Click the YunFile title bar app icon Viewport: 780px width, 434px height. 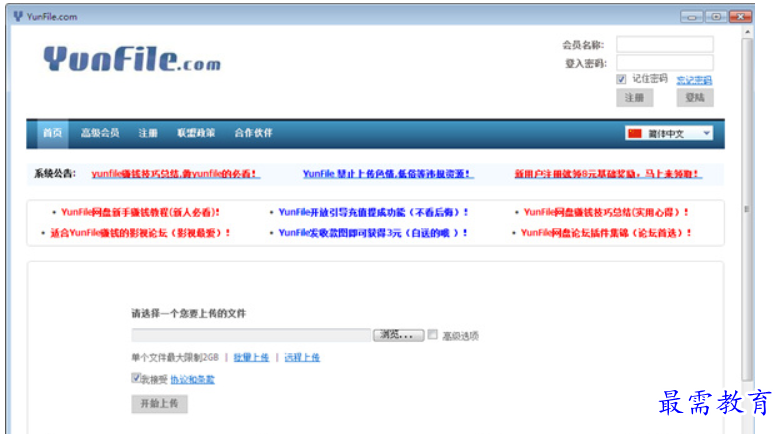pos(18,16)
